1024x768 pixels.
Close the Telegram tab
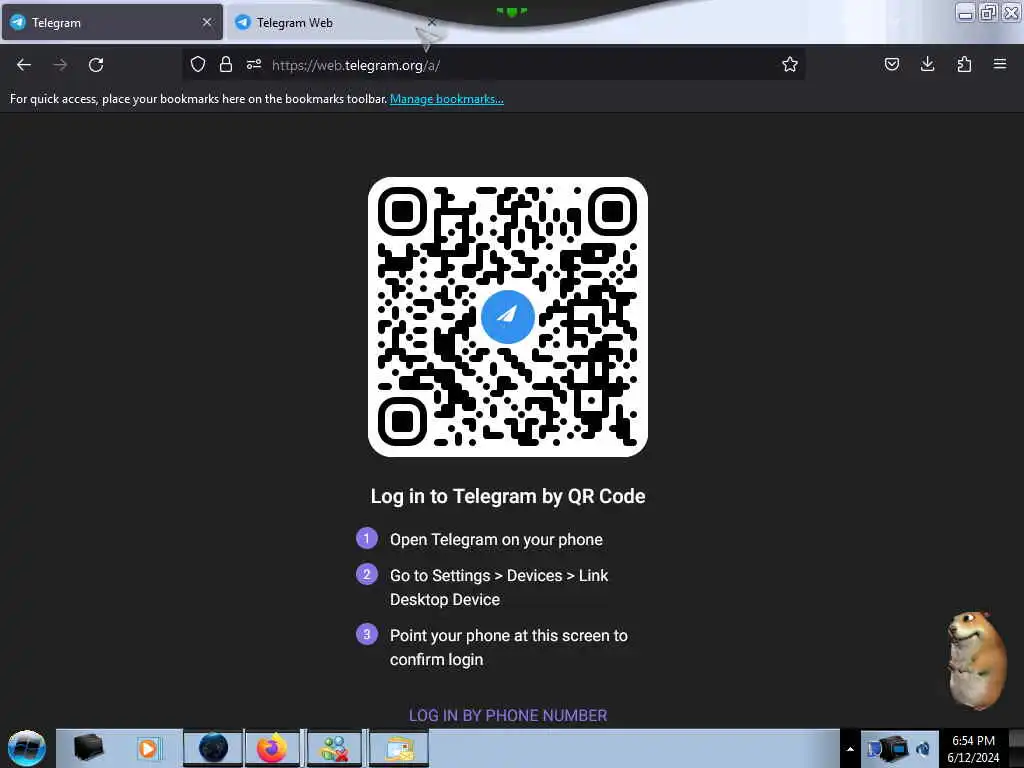tap(207, 22)
